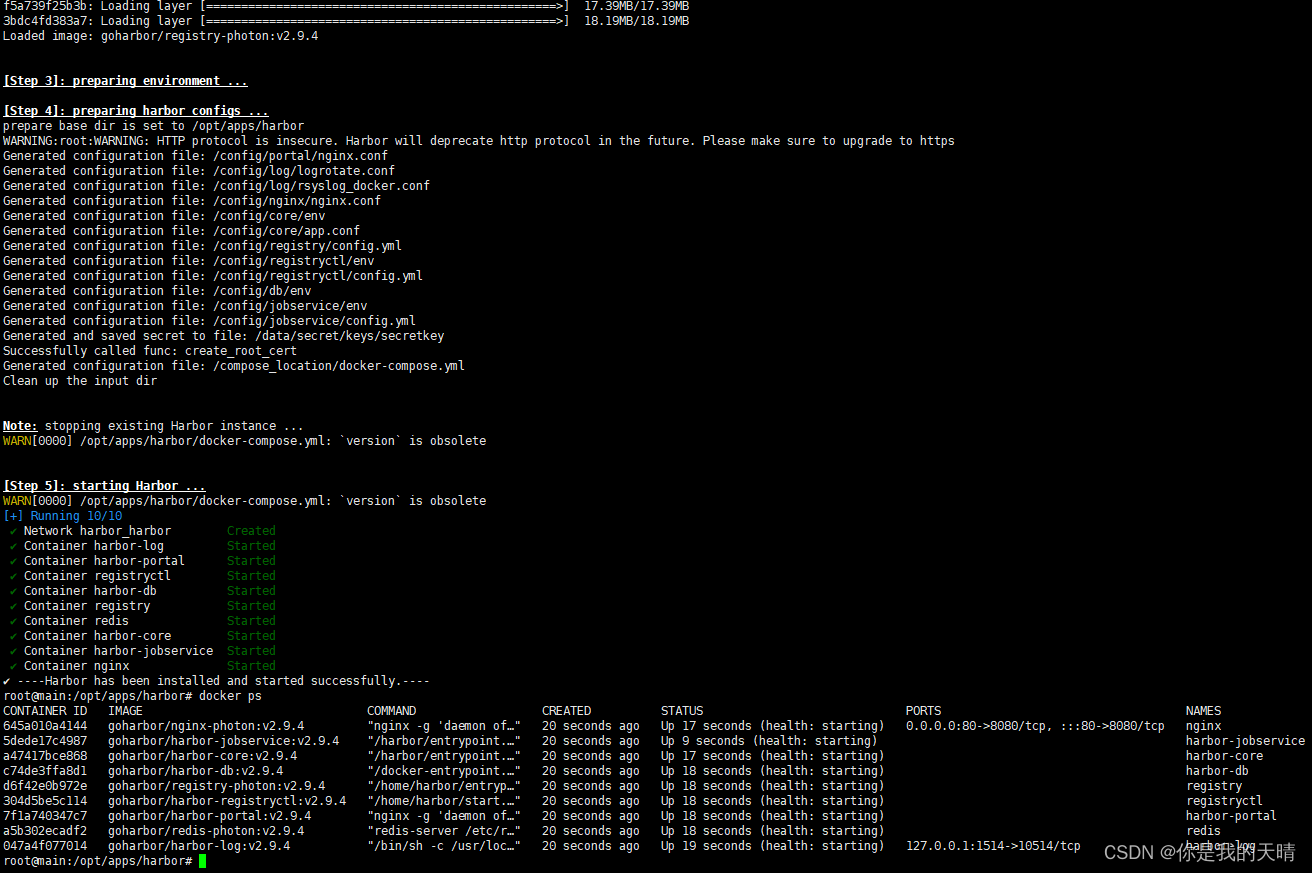
Task: Click image goharbor/nginx-photon:v2.9.4
Action: tap(206, 726)
